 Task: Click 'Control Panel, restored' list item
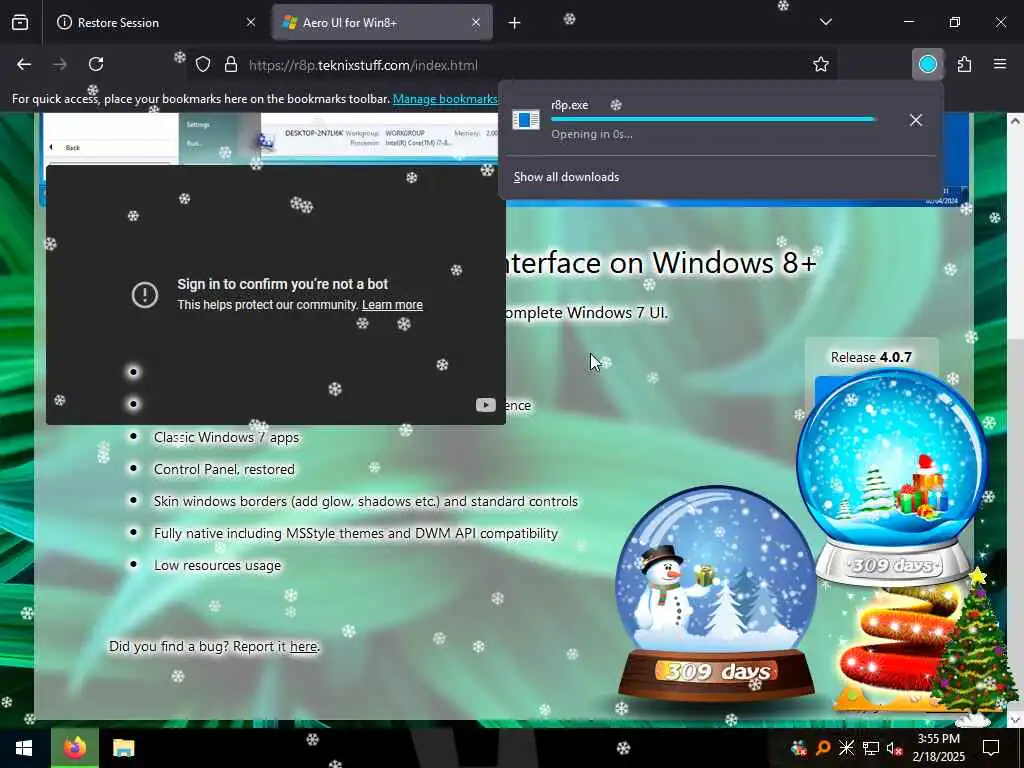point(224,469)
